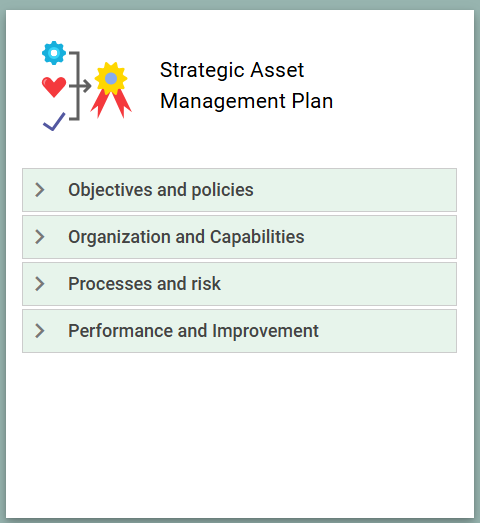Open the Processes and risk section
The width and height of the screenshot is (480, 523).
click(x=239, y=284)
